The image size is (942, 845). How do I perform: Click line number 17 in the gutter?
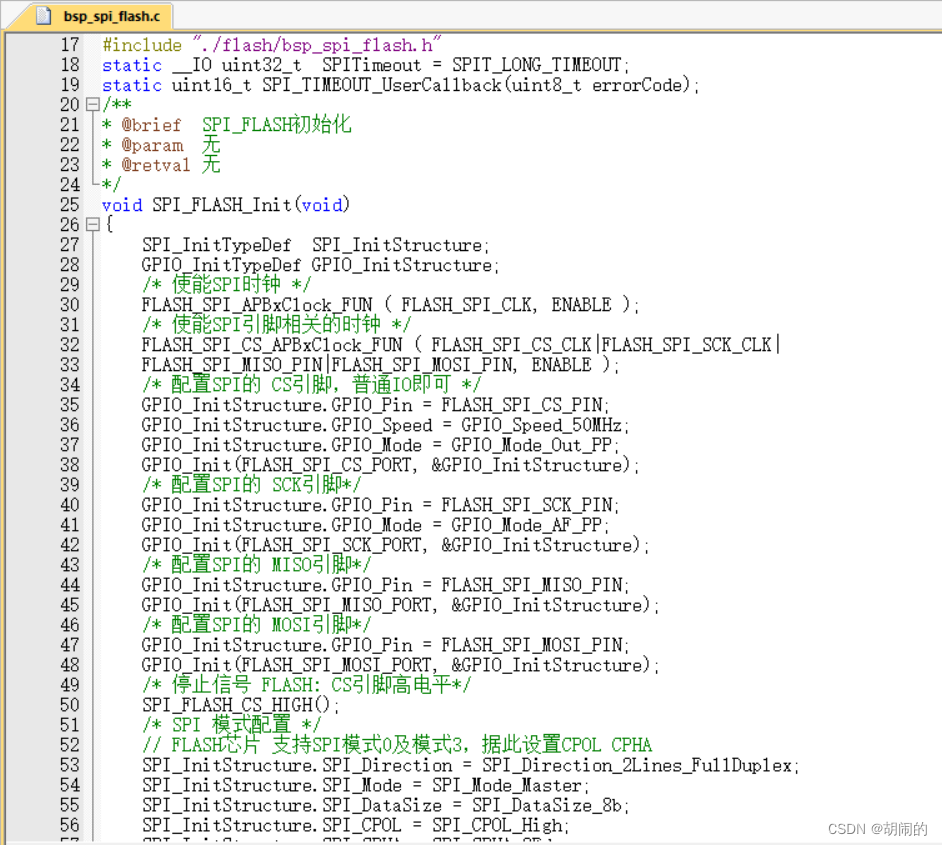(x=70, y=45)
